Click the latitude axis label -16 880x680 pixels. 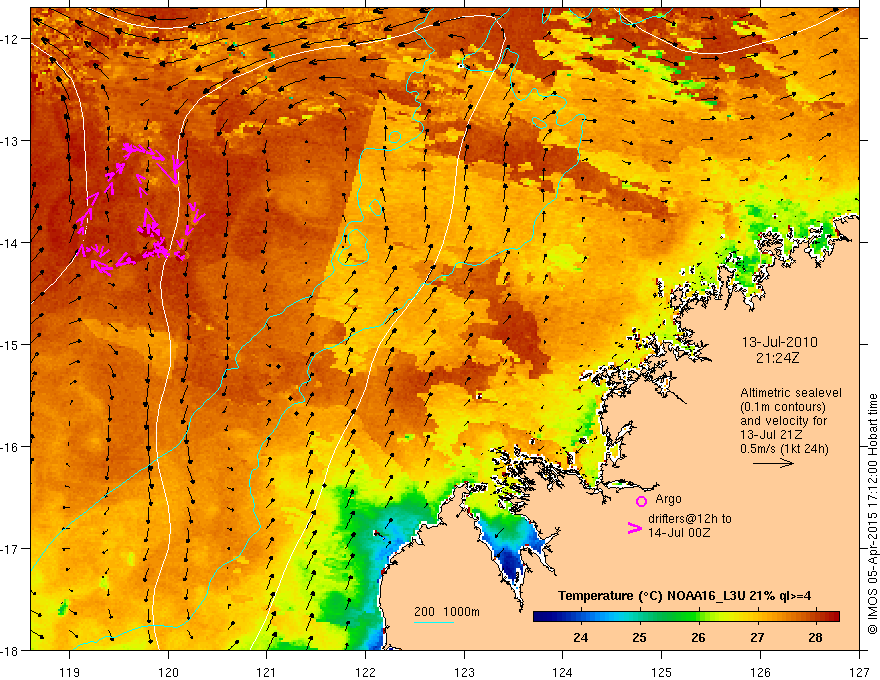(x=10, y=447)
